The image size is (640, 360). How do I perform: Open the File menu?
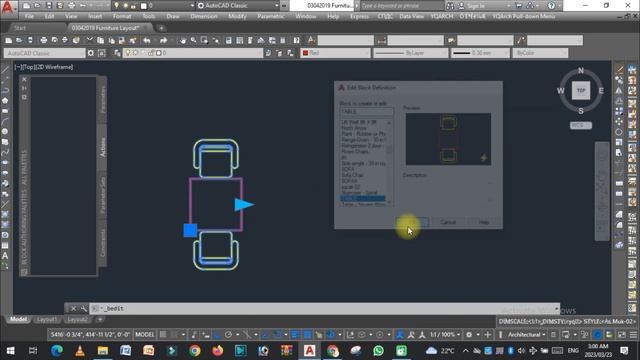[29, 16]
